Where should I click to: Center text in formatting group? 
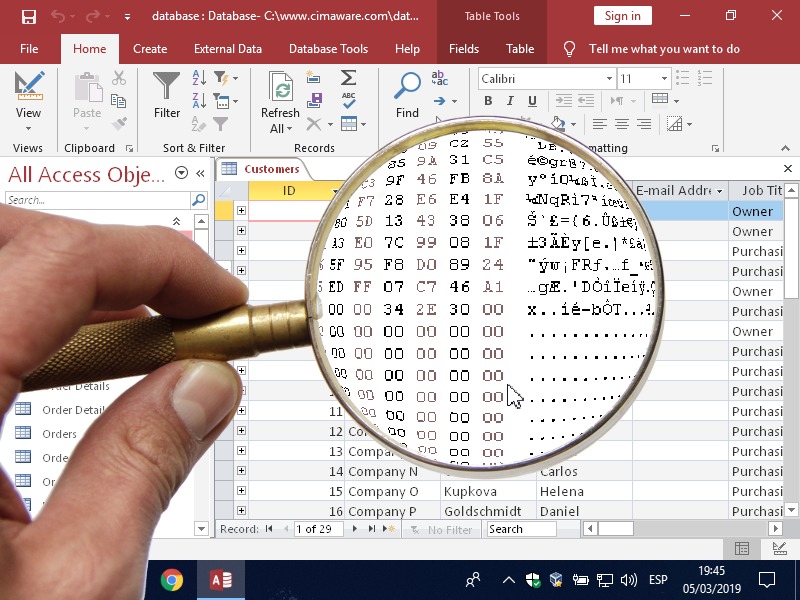[x=622, y=123]
